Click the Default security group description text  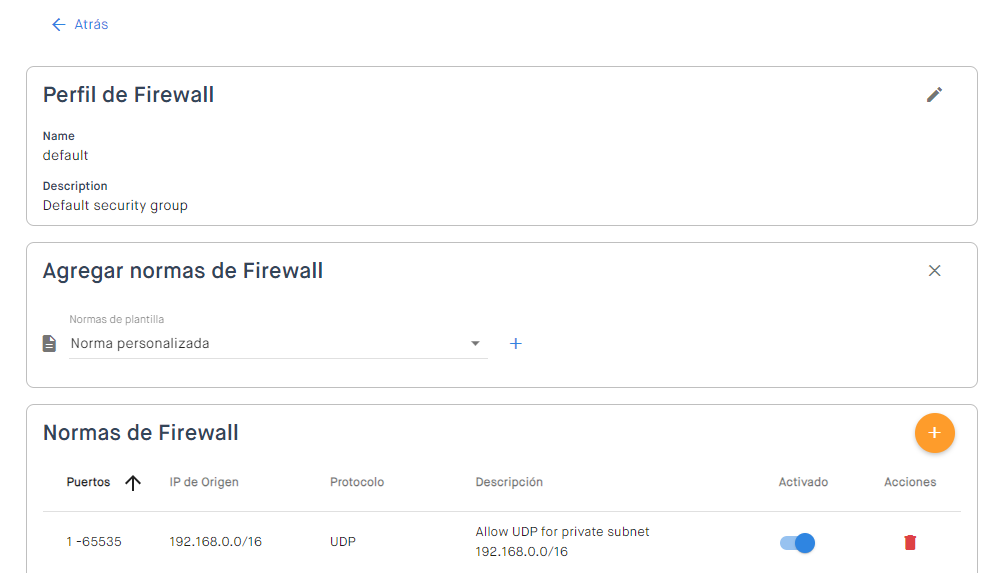(115, 206)
